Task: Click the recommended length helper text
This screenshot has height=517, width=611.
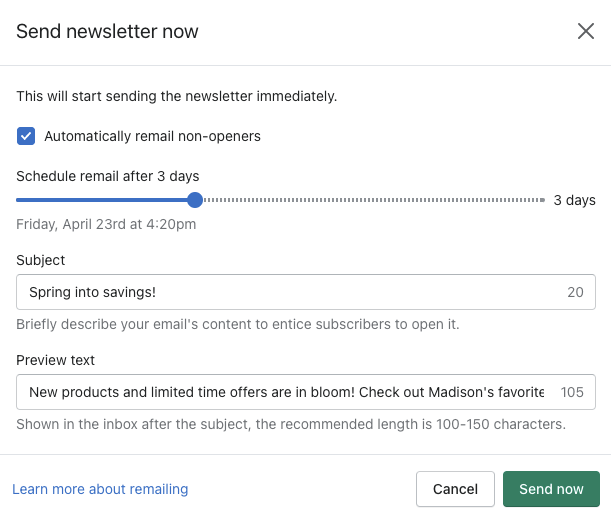Action: tap(291, 424)
